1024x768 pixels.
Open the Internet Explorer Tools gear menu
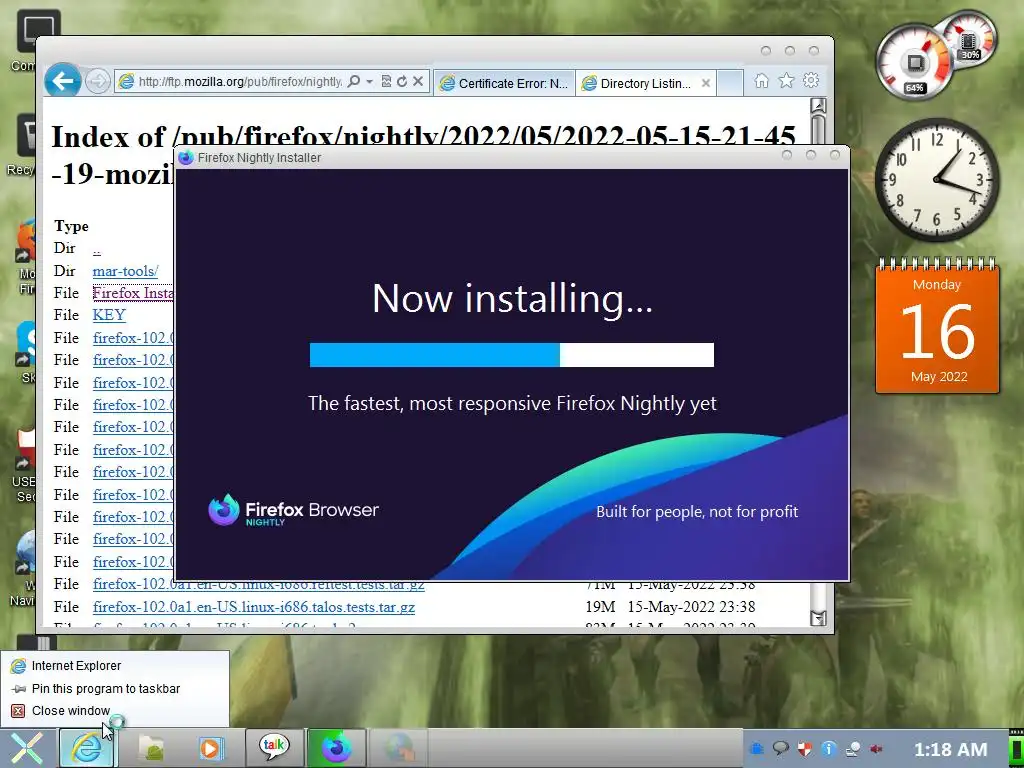810,80
